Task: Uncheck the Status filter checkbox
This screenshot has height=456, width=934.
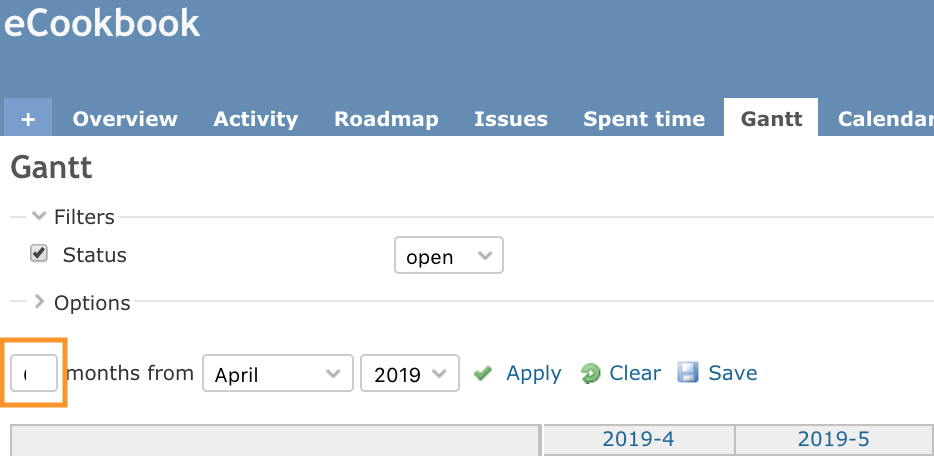Action: click(x=39, y=254)
